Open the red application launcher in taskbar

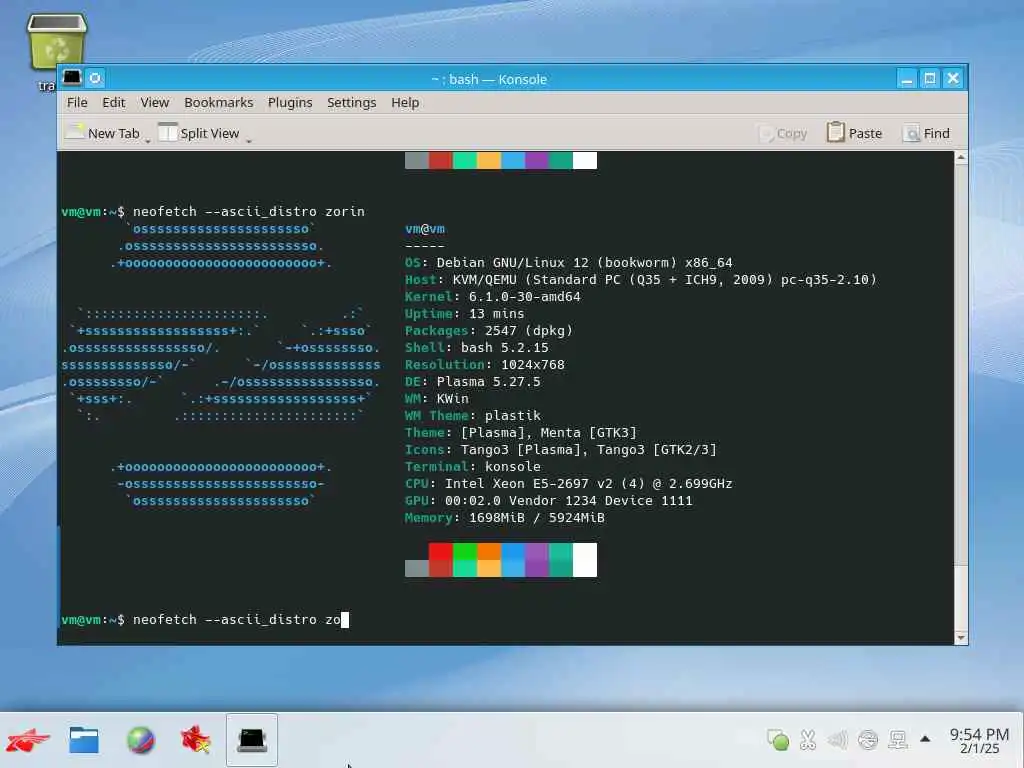[27, 740]
